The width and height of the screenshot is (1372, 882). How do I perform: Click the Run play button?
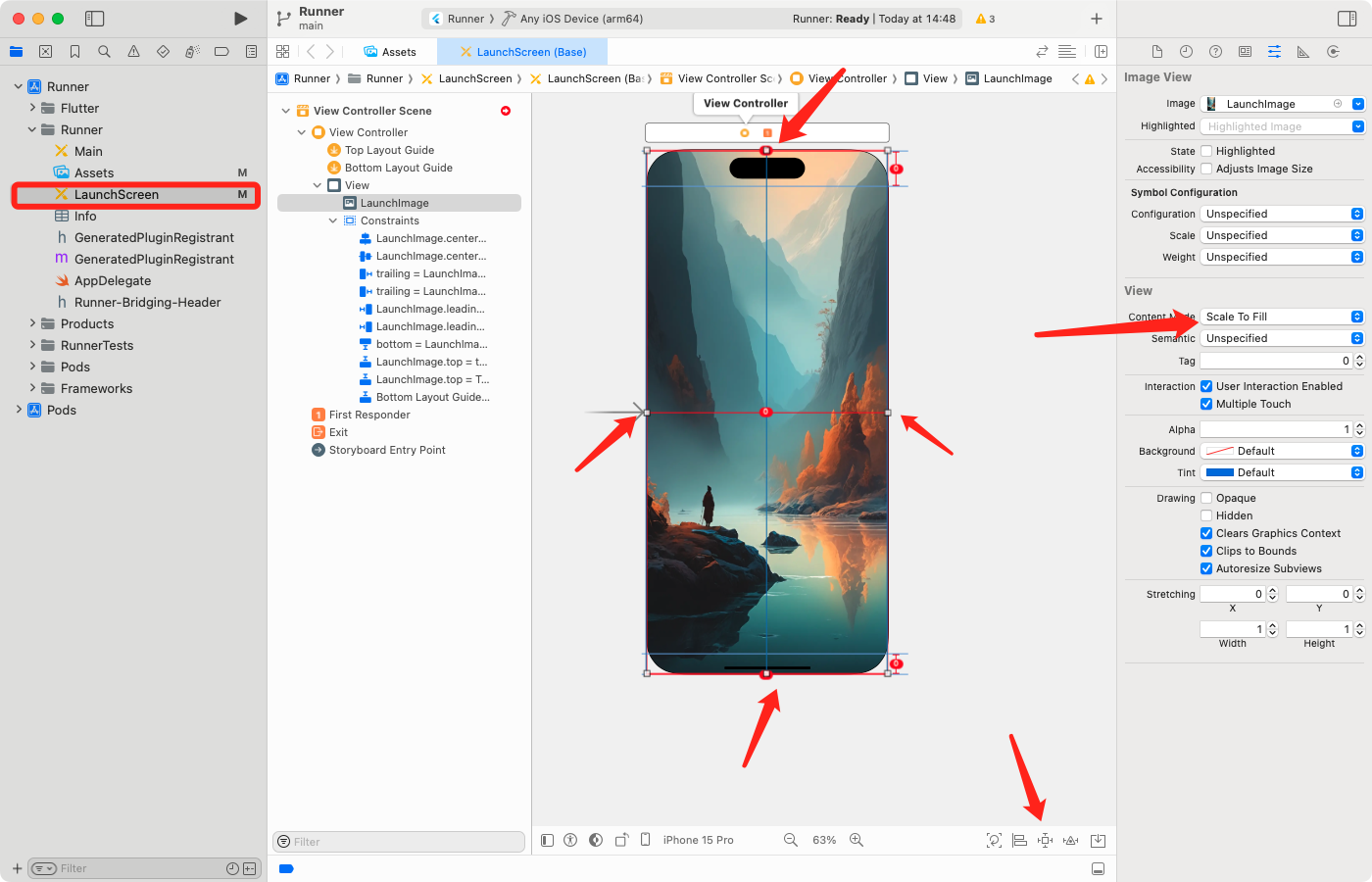[240, 19]
